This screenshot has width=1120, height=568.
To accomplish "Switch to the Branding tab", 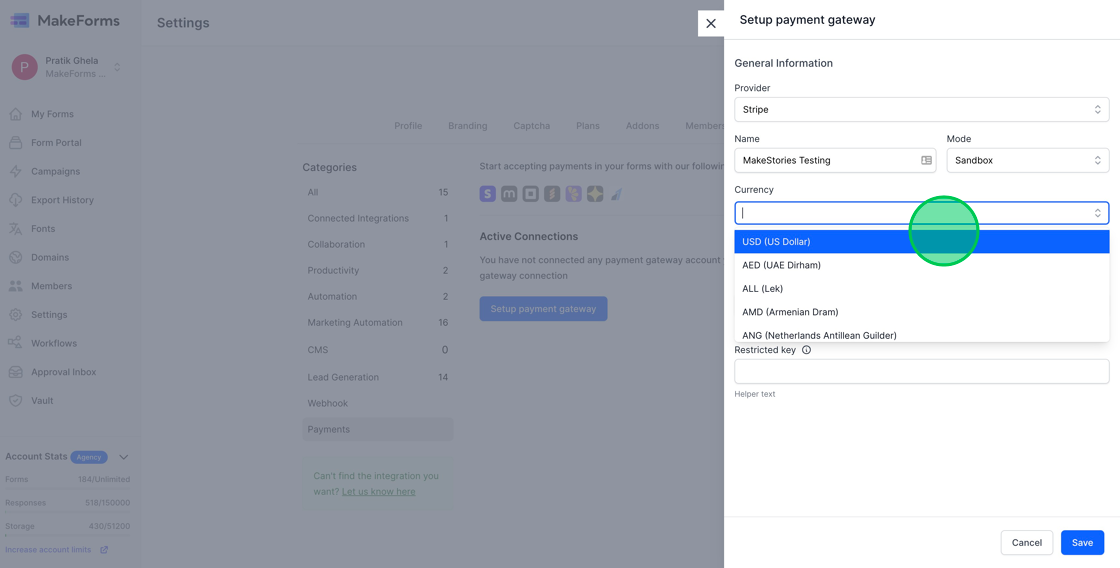I will pos(467,126).
